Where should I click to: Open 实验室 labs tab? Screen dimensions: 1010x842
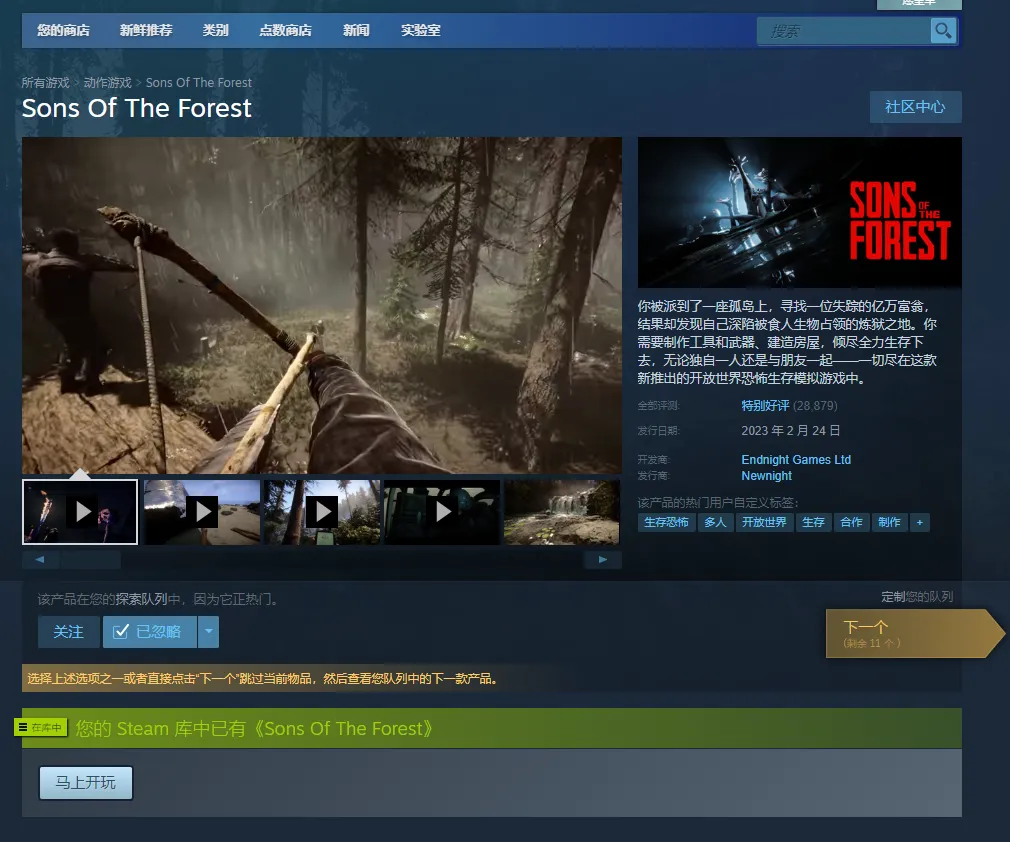click(x=421, y=30)
